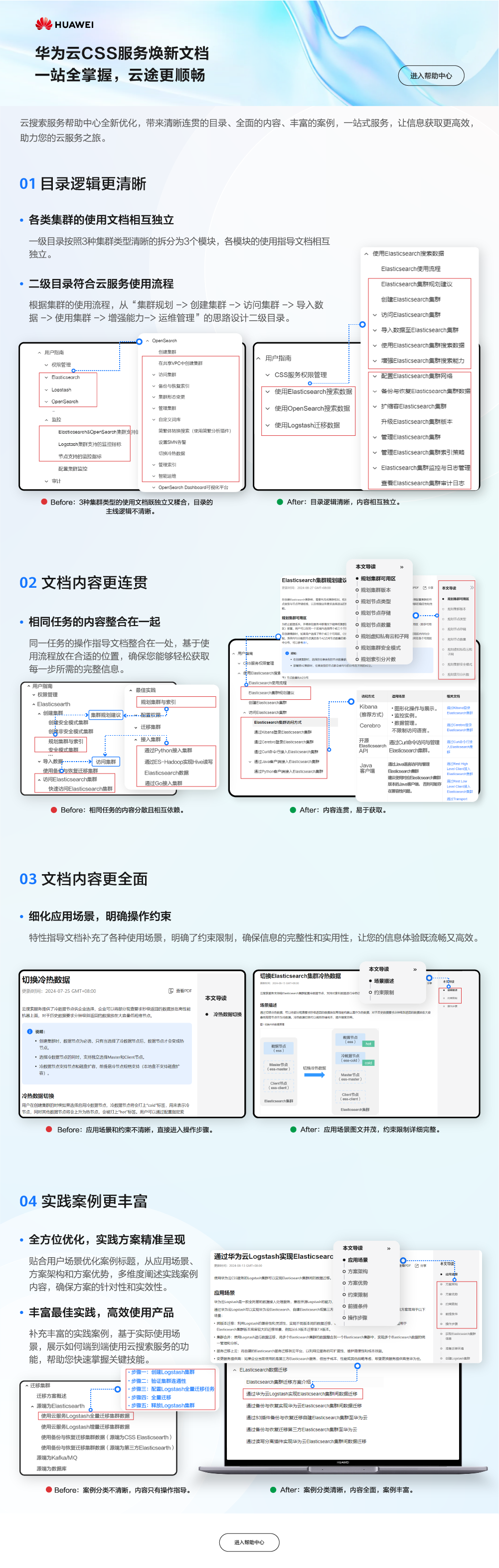499x1568 pixels.
Task: Expand 备份与恢复索引 in the OpenSearch menu
Action: [x=154, y=386]
